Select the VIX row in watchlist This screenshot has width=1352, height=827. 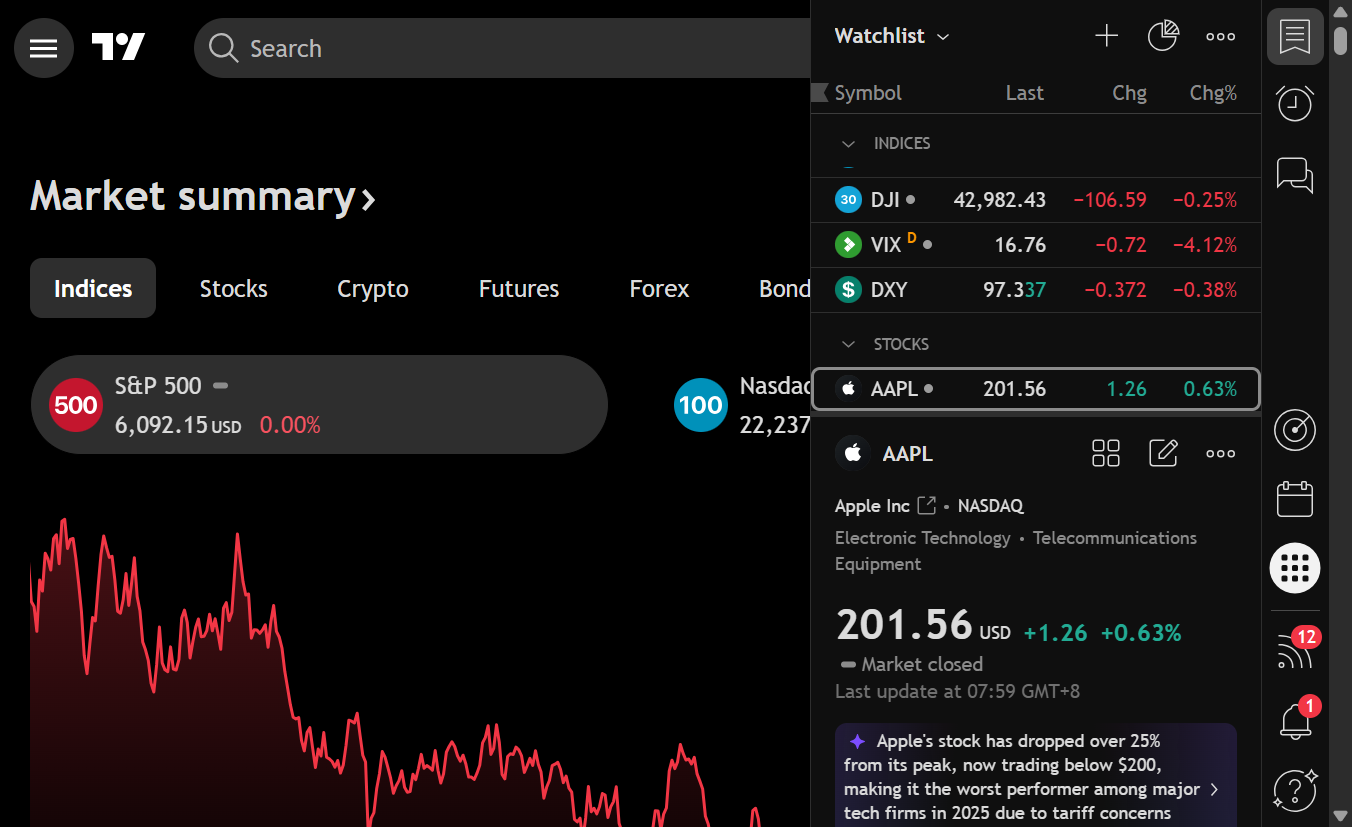click(x=1036, y=245)
